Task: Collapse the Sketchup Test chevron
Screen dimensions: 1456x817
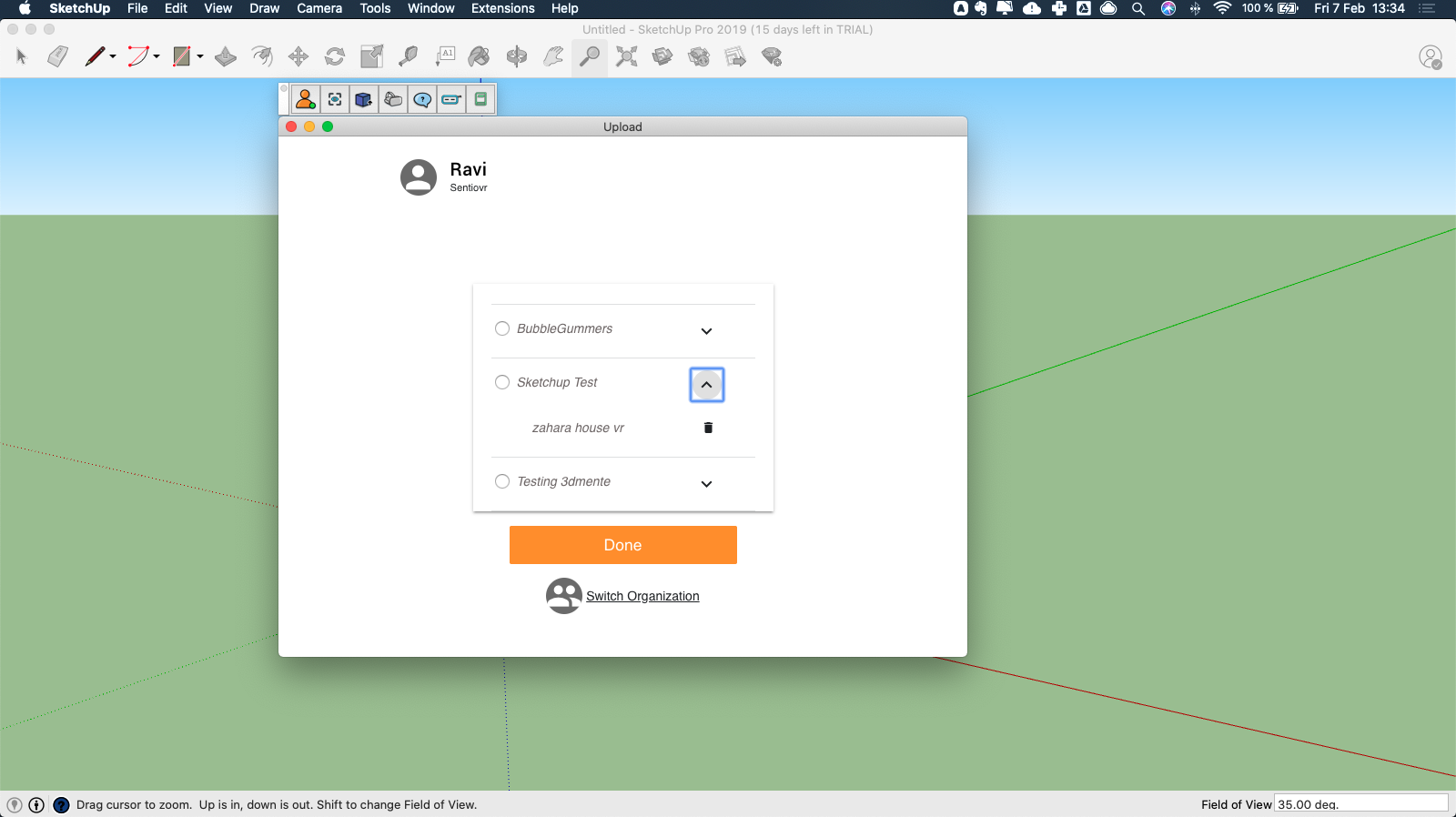Action: coord(706,385)
